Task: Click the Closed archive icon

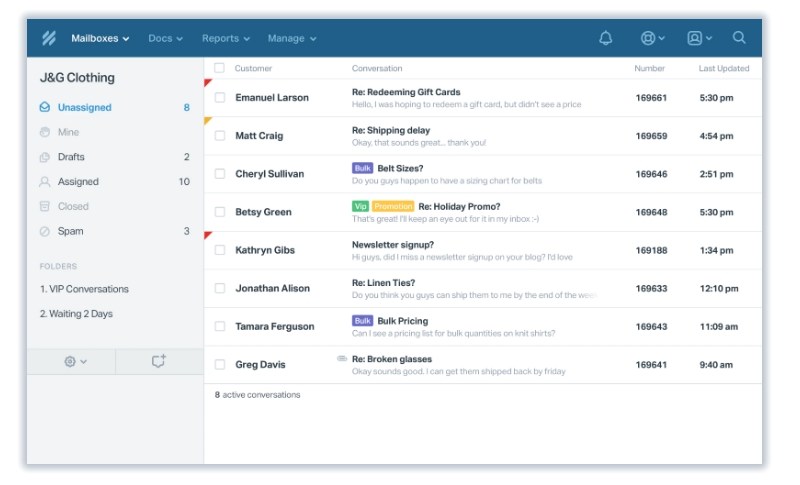Action: click(x=45, y=207)
